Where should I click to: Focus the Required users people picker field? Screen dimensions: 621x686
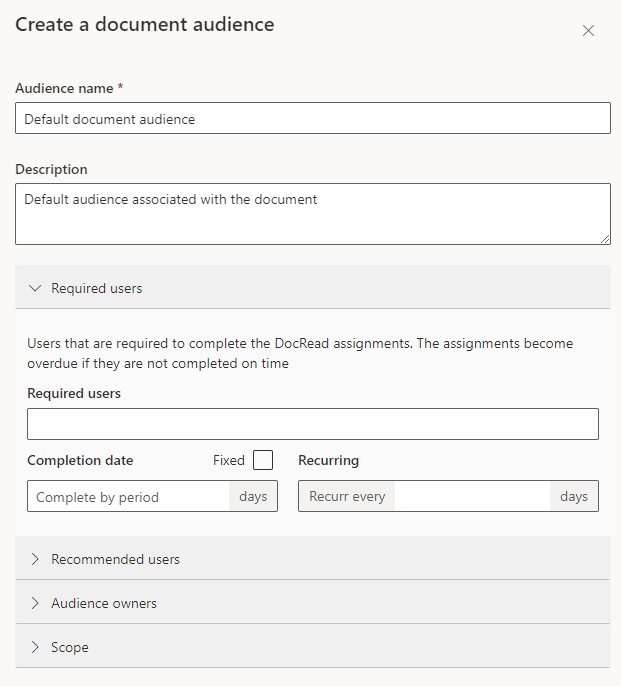(x=312, y=424)
